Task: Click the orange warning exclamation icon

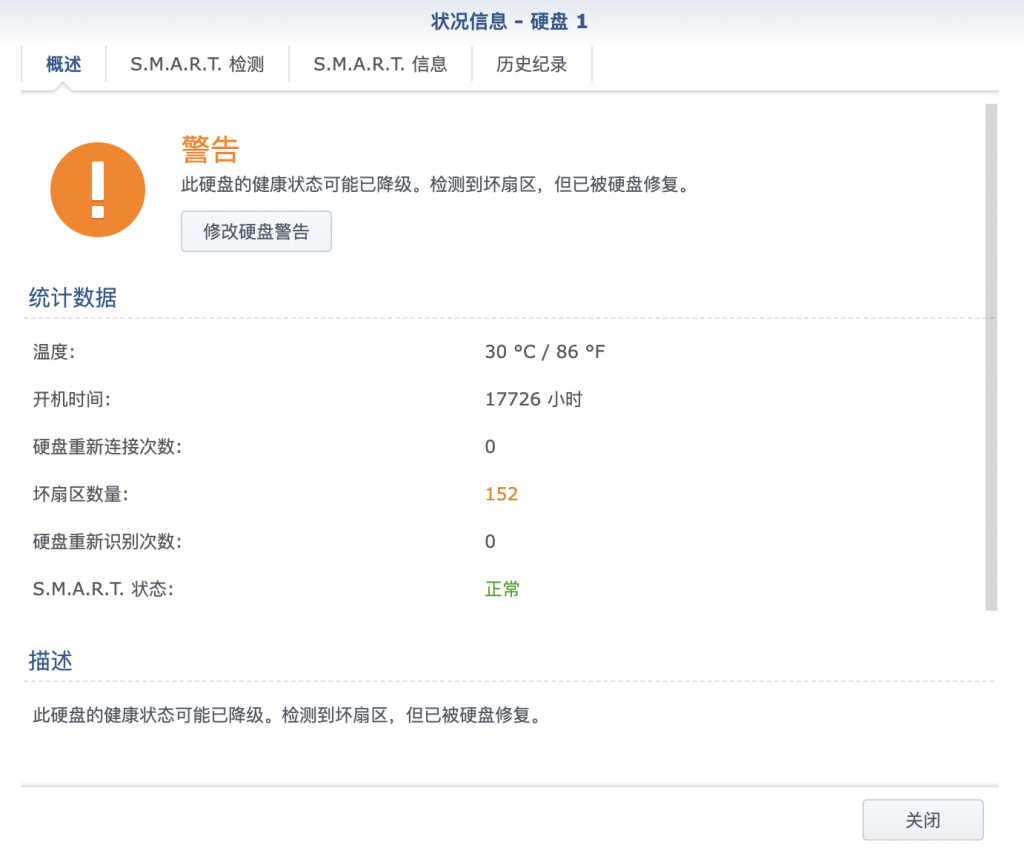Action: tap(98, 190)
